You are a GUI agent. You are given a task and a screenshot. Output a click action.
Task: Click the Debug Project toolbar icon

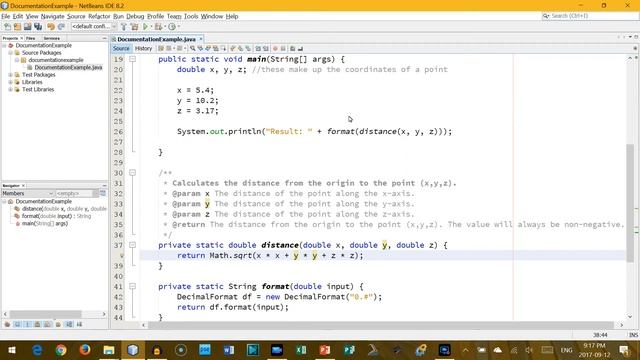click(158, 27)
